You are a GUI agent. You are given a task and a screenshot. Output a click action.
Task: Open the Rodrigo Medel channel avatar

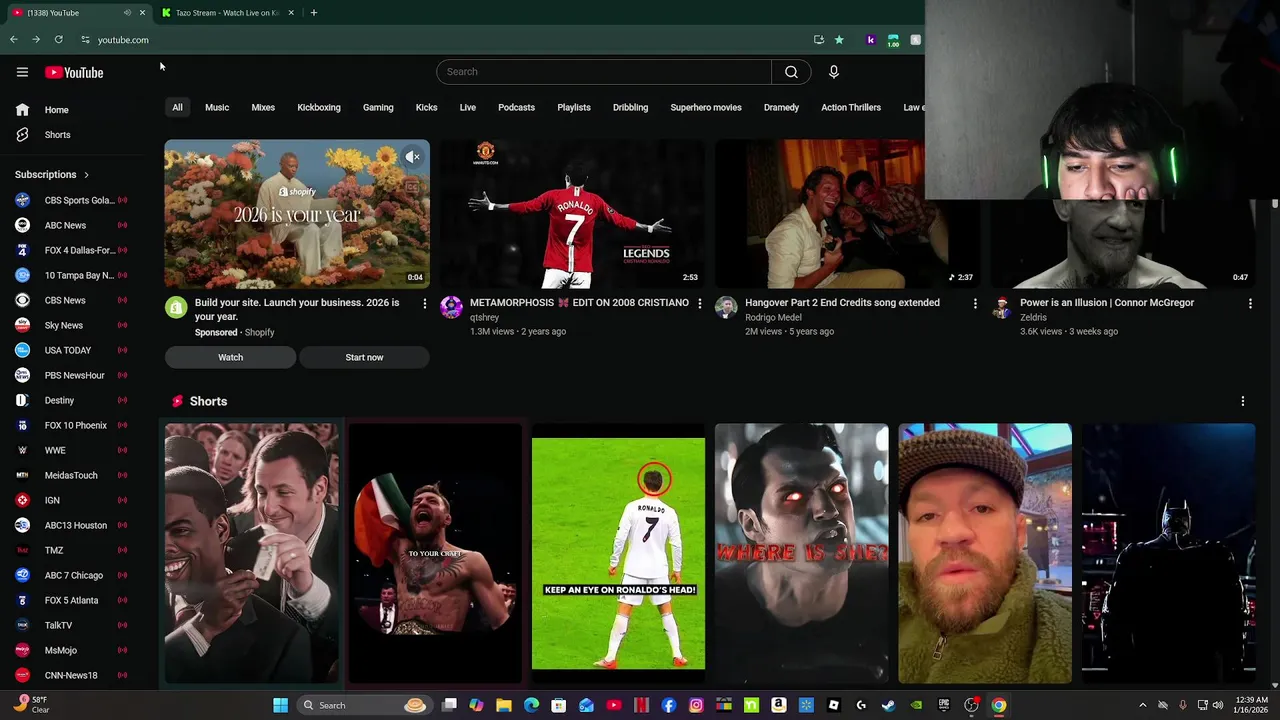pos(726,308)
